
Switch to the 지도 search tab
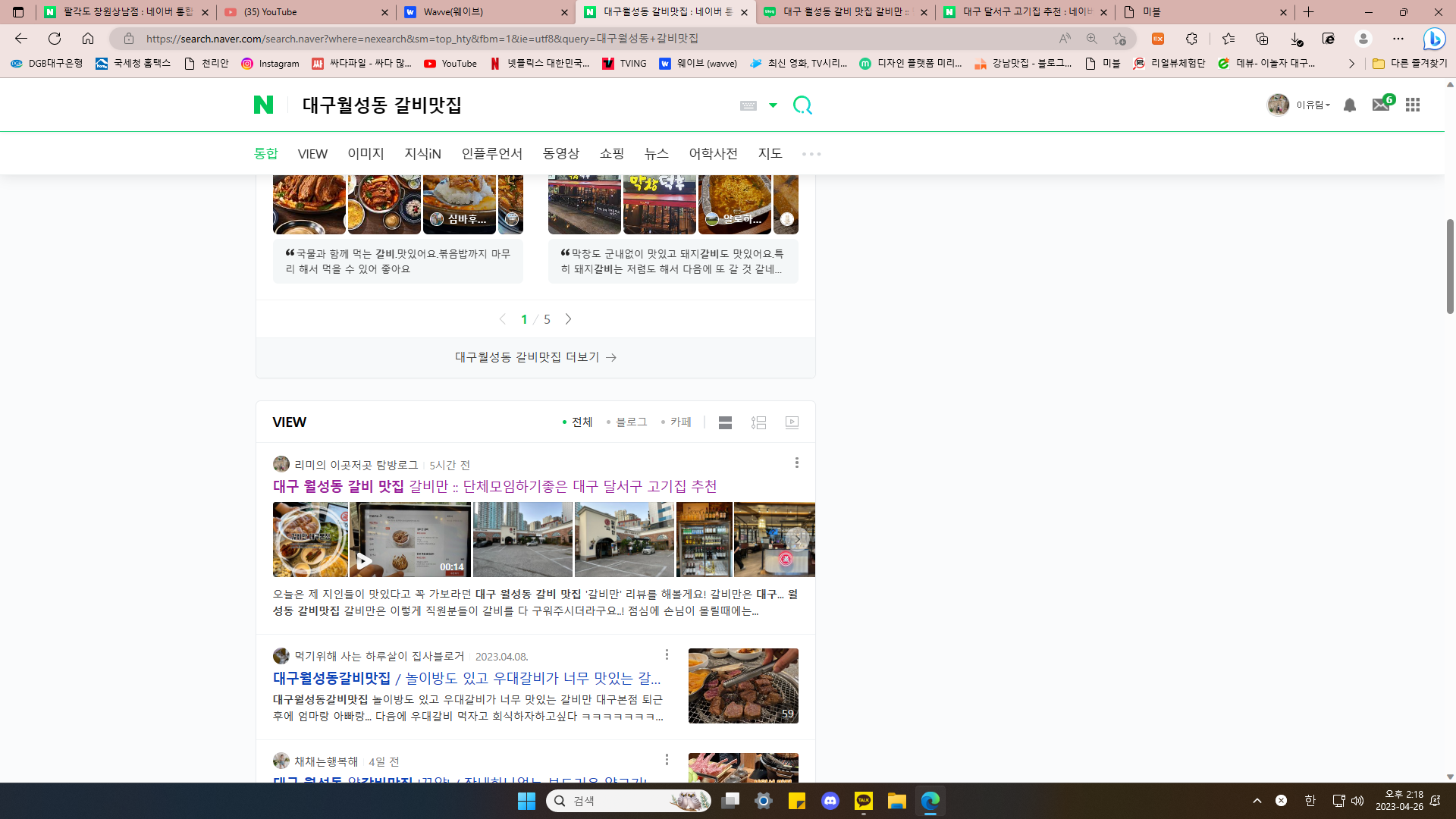pos(770,154)
